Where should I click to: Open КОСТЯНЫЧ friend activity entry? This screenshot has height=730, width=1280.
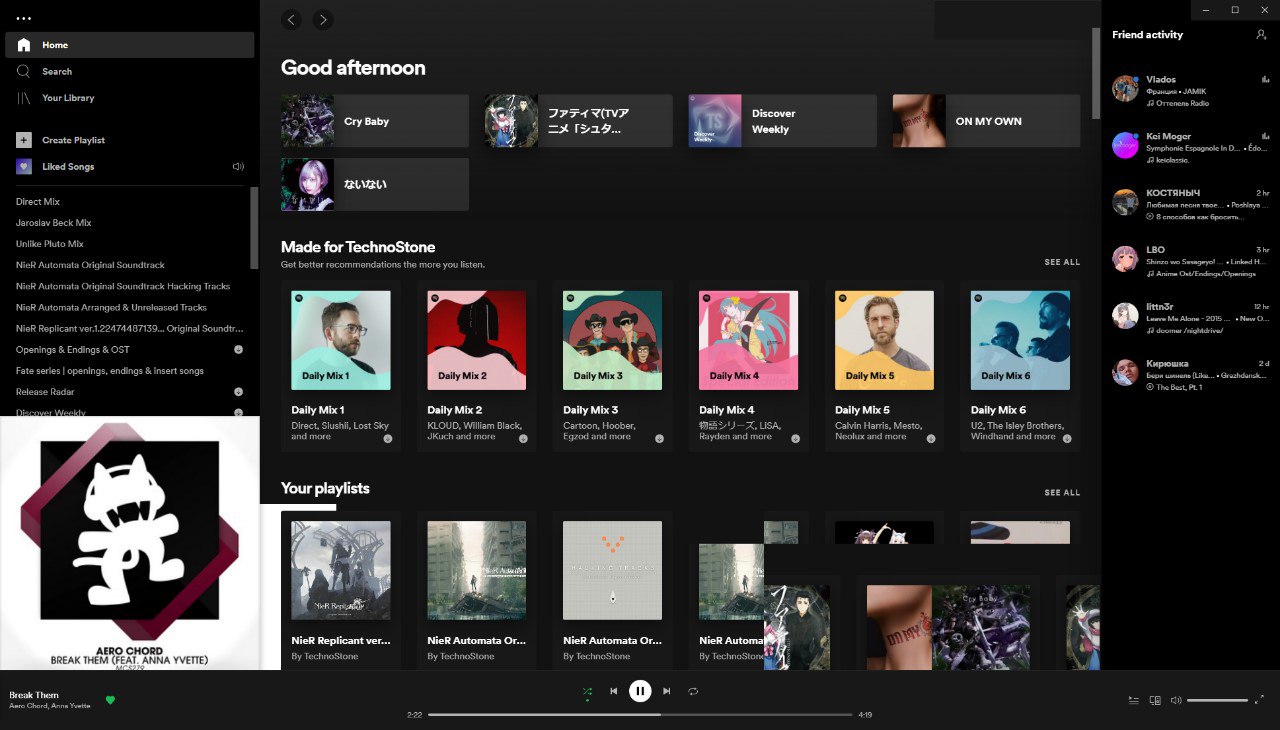(x=1190, y=204)
